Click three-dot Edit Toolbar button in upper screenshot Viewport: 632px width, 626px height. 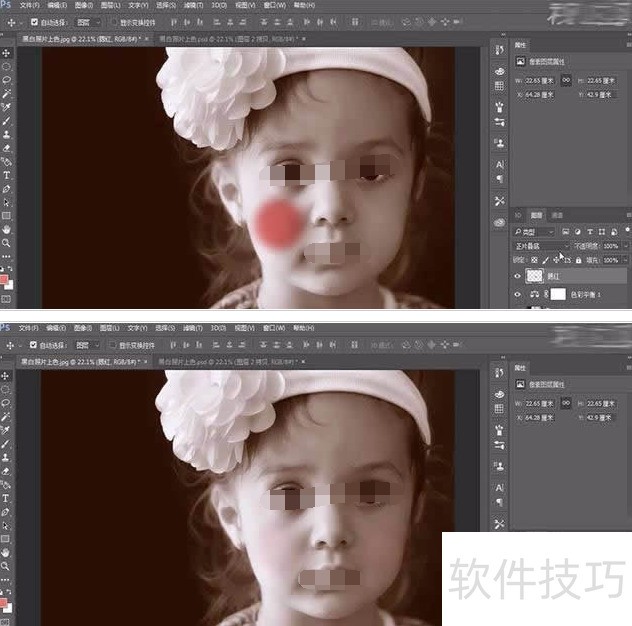coord(6,256)
